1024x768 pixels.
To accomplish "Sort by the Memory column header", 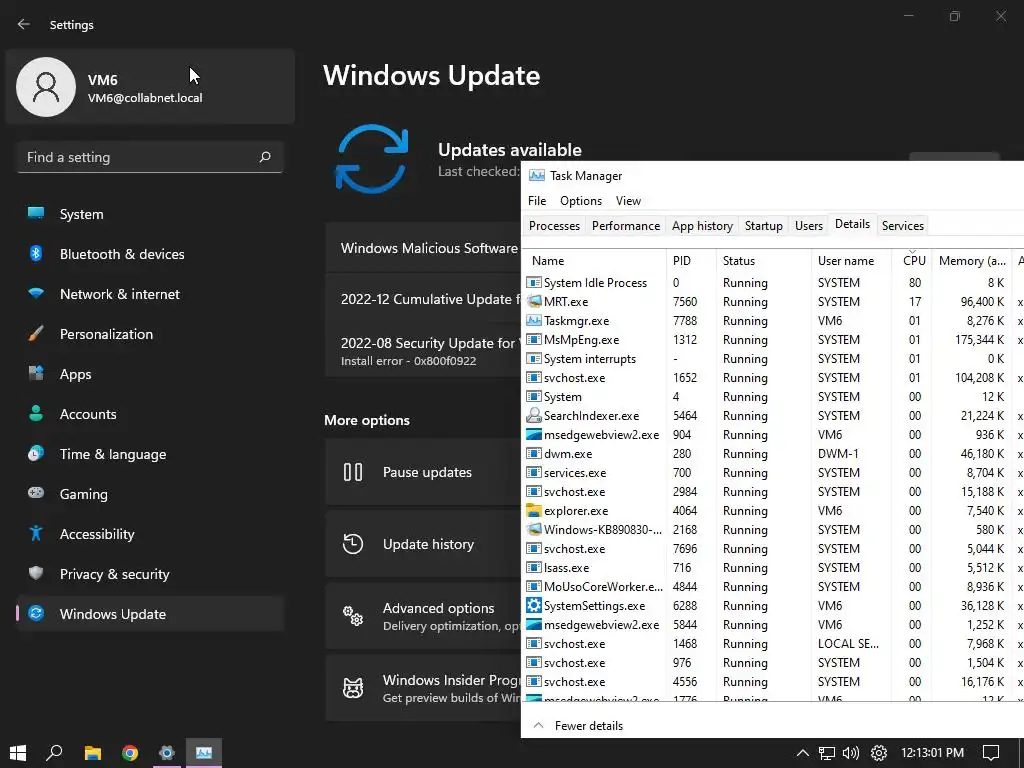I will tap(972, 261).
